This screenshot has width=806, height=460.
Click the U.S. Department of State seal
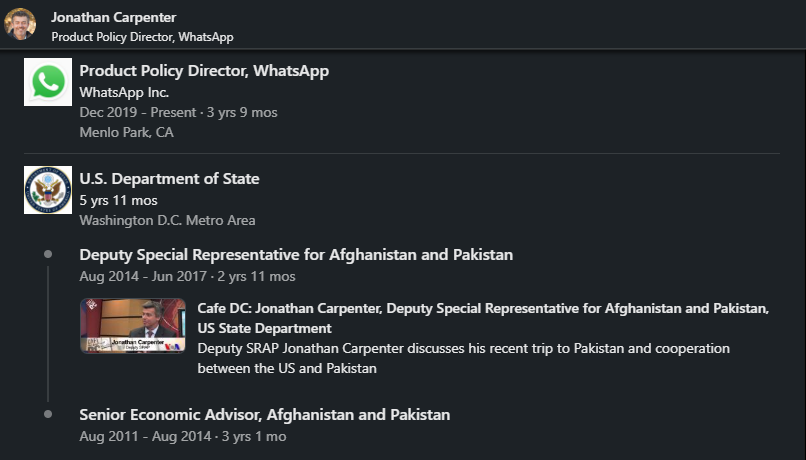coord(48,190)
